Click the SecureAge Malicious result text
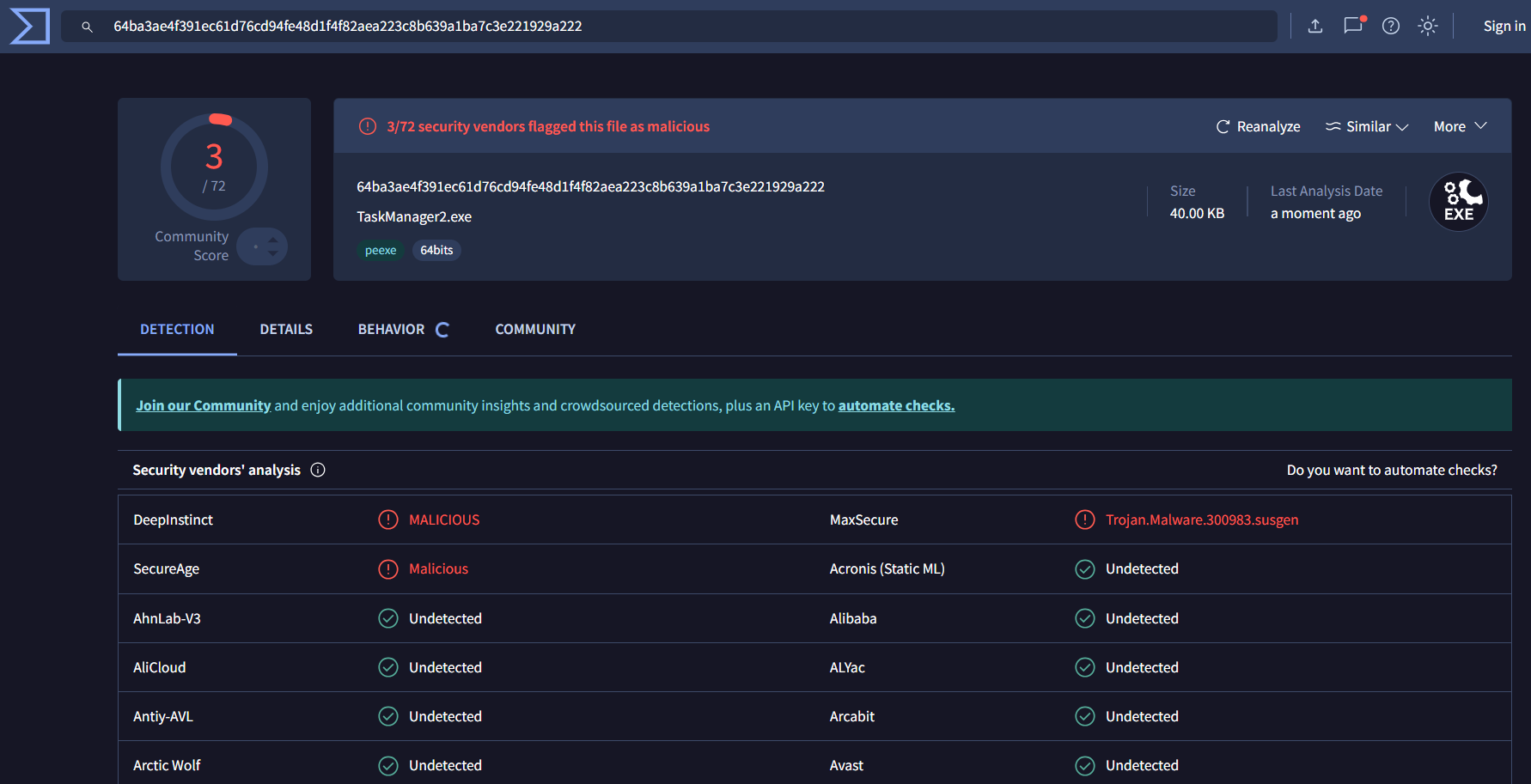 coord(438,568)
